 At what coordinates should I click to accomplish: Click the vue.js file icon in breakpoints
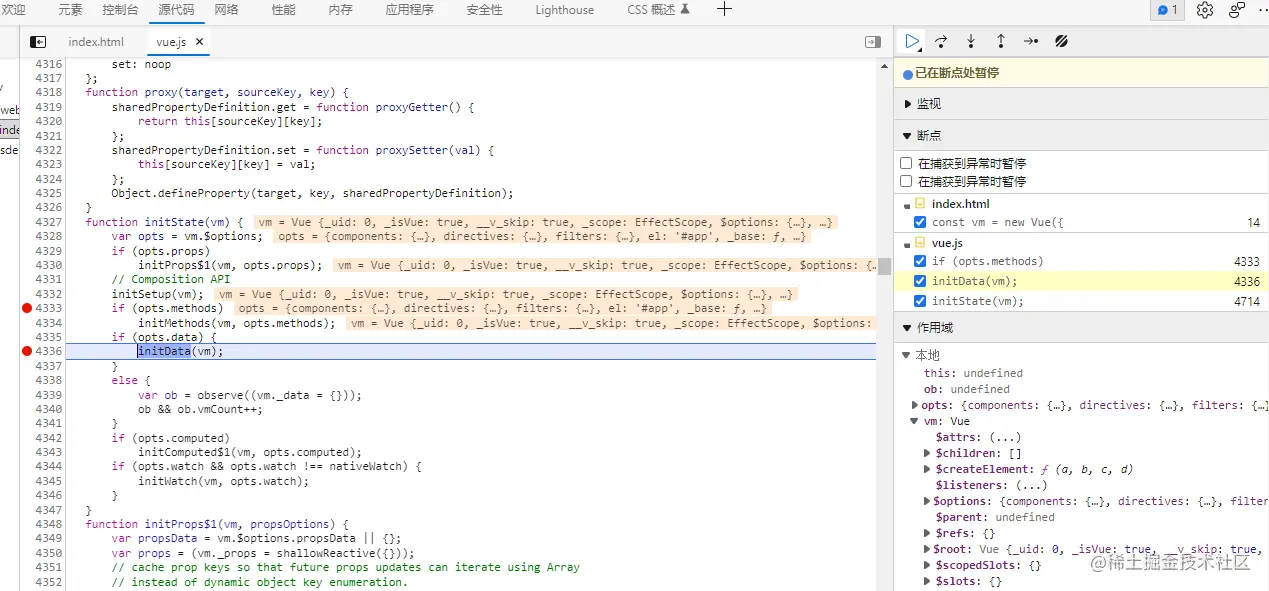920,243
